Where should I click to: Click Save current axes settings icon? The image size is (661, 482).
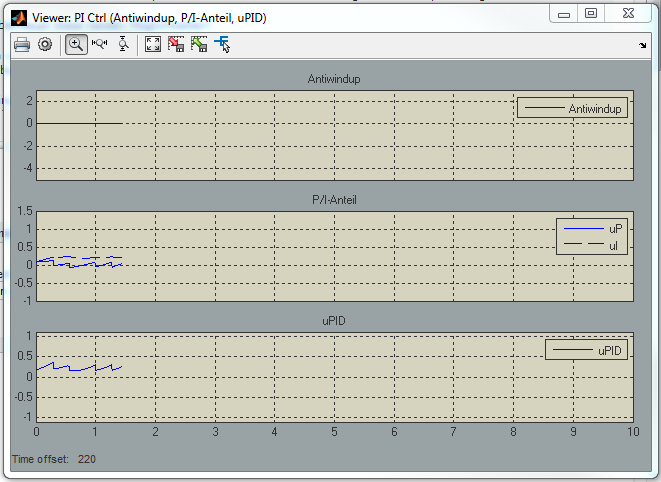click(x=176, y=44)
